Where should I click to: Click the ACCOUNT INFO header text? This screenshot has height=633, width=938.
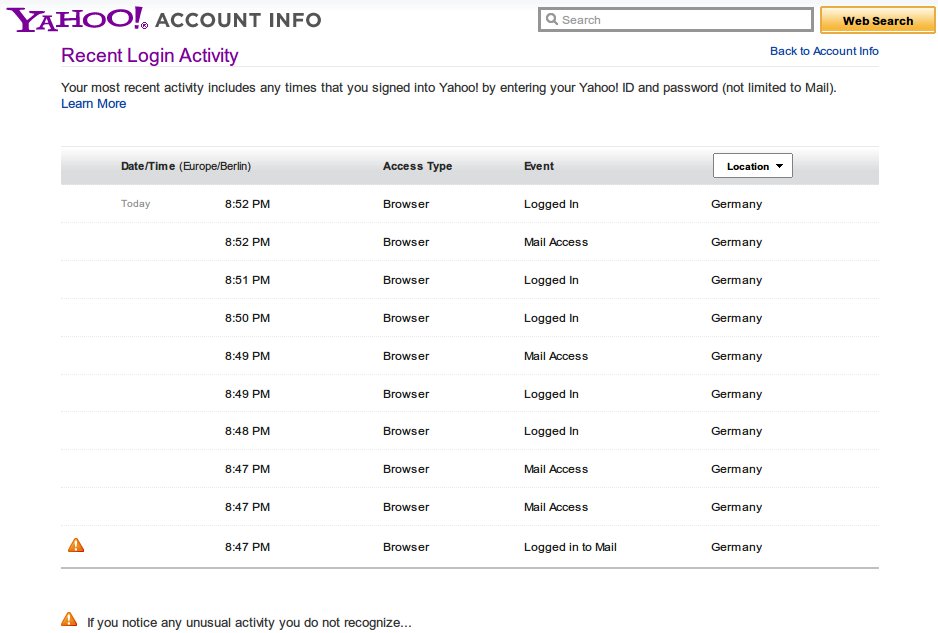point(238,20)
